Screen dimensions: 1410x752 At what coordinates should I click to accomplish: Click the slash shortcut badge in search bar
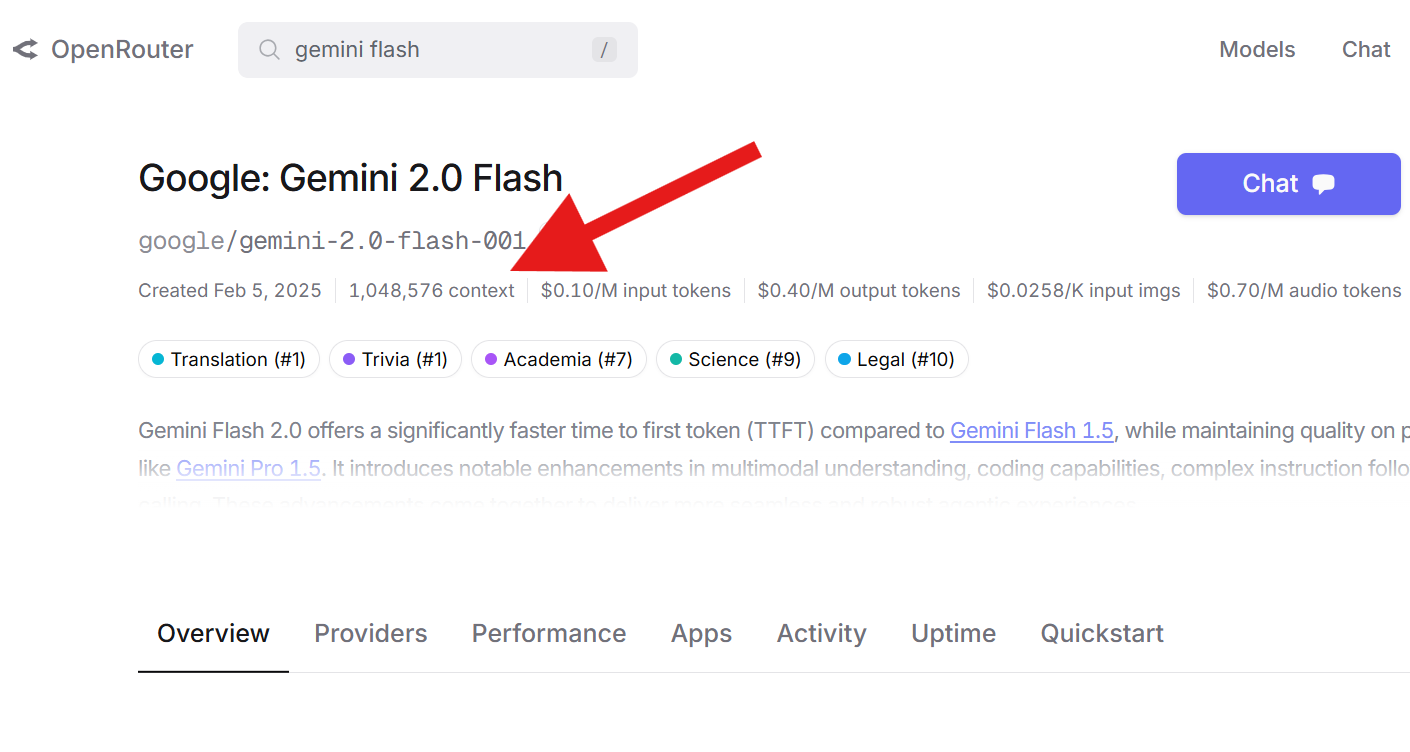click(604, 48)
